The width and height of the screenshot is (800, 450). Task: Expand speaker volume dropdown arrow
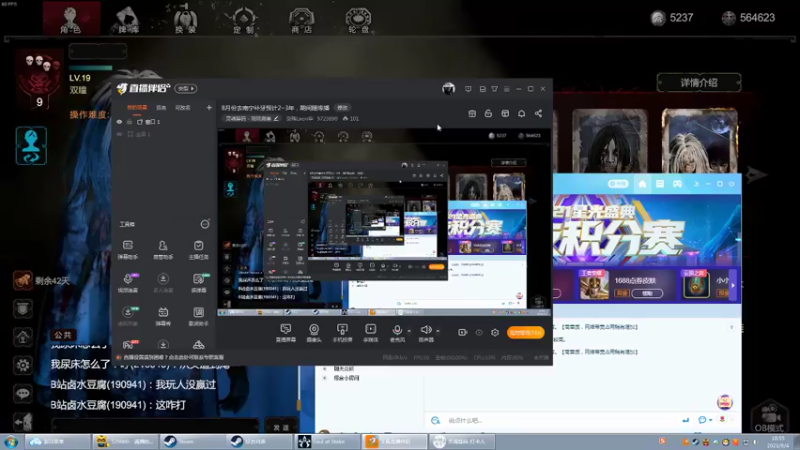tap(438, 331)
